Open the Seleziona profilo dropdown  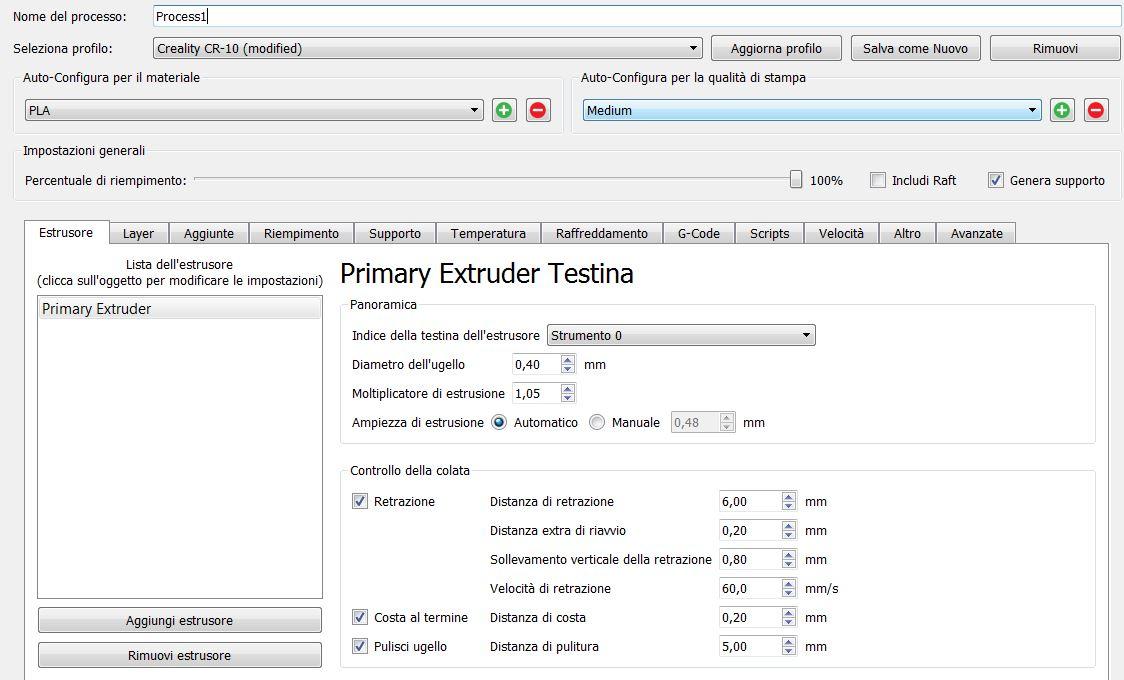(x=427, y=49)
